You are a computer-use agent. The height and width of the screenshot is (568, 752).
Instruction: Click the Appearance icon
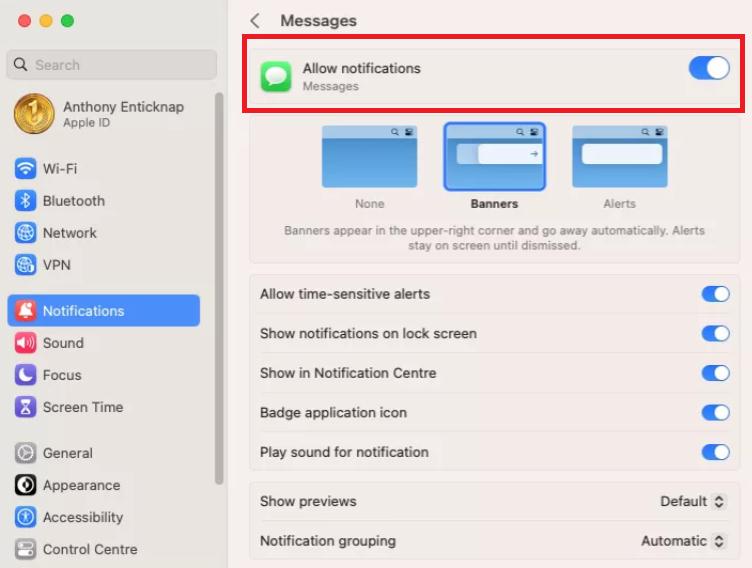(25, 485)
